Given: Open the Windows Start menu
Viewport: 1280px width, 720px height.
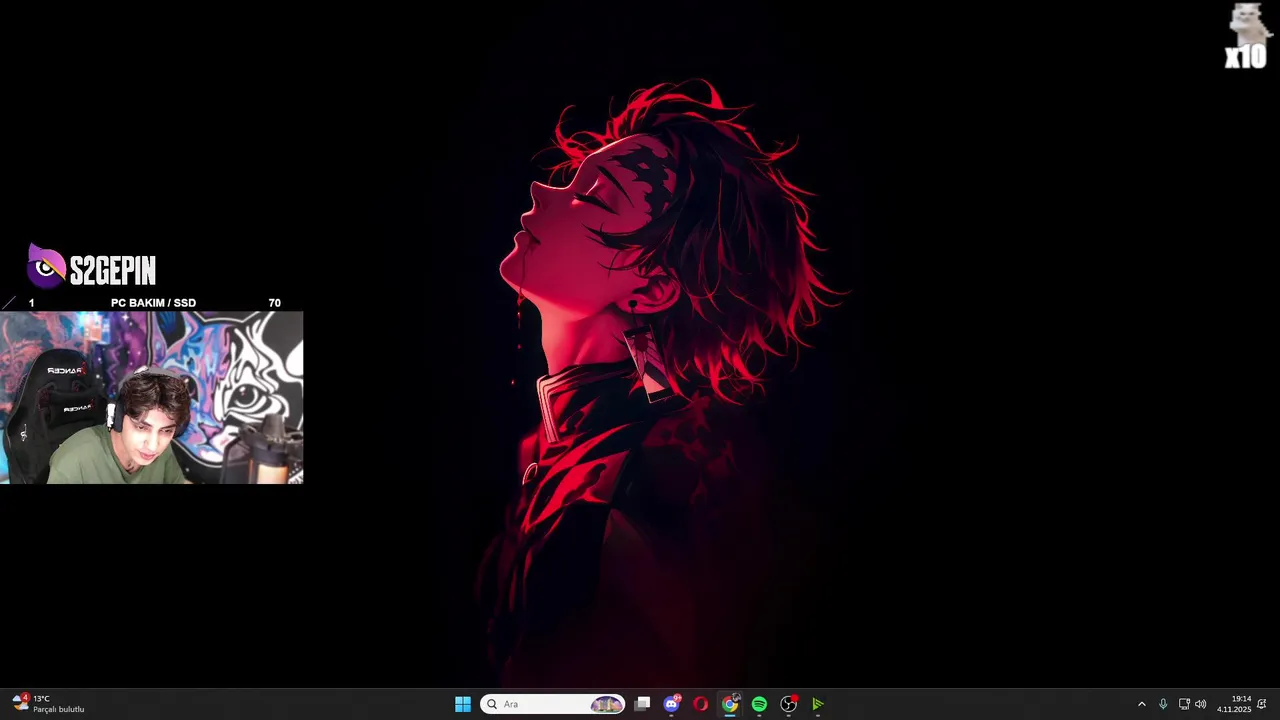Looking at the screenshot, I should pos(463,704).
